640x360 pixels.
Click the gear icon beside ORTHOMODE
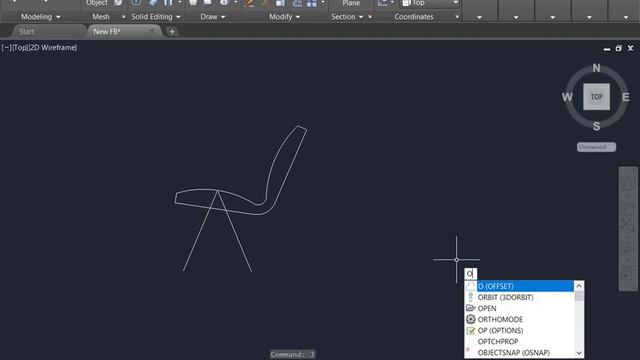471,319
